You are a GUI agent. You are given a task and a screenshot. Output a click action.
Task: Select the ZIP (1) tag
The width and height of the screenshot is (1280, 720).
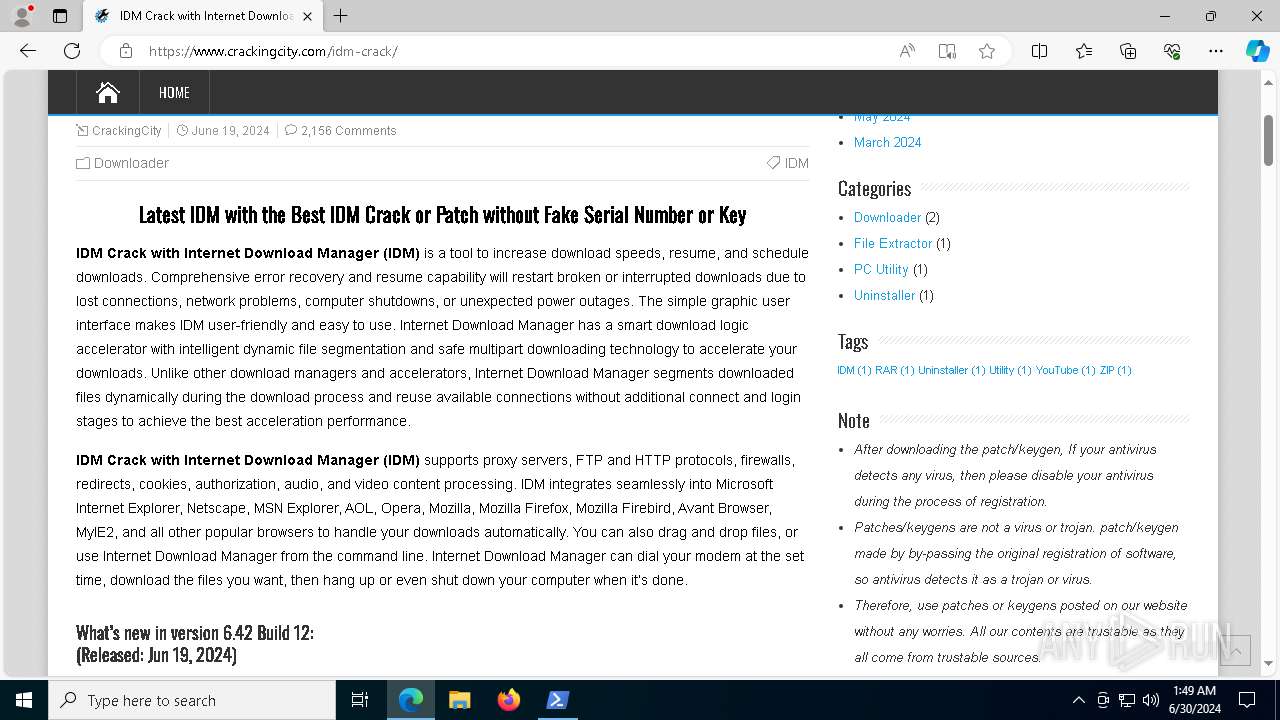tap(1115, 370)
